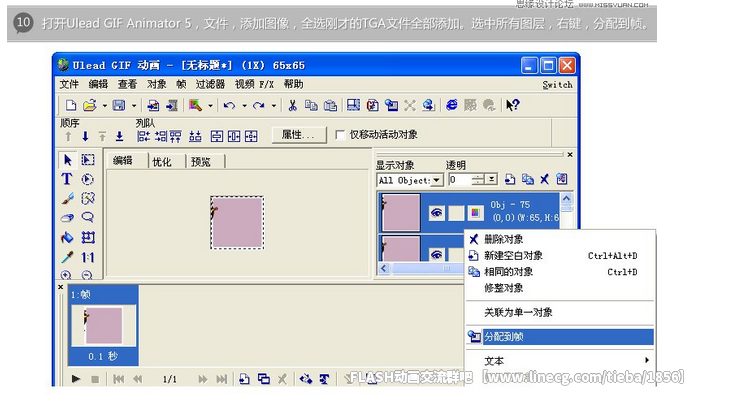
Task: Click the add frame icon below timeline
Action: (244, 379)
